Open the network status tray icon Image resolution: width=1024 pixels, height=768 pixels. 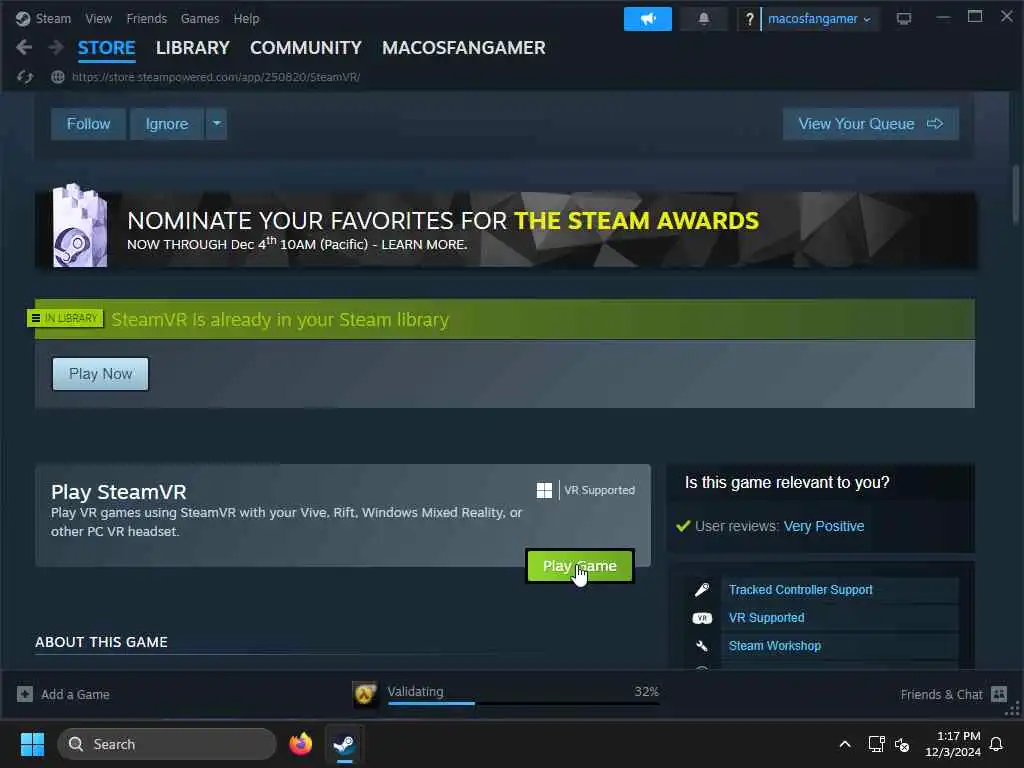(876, 744)
